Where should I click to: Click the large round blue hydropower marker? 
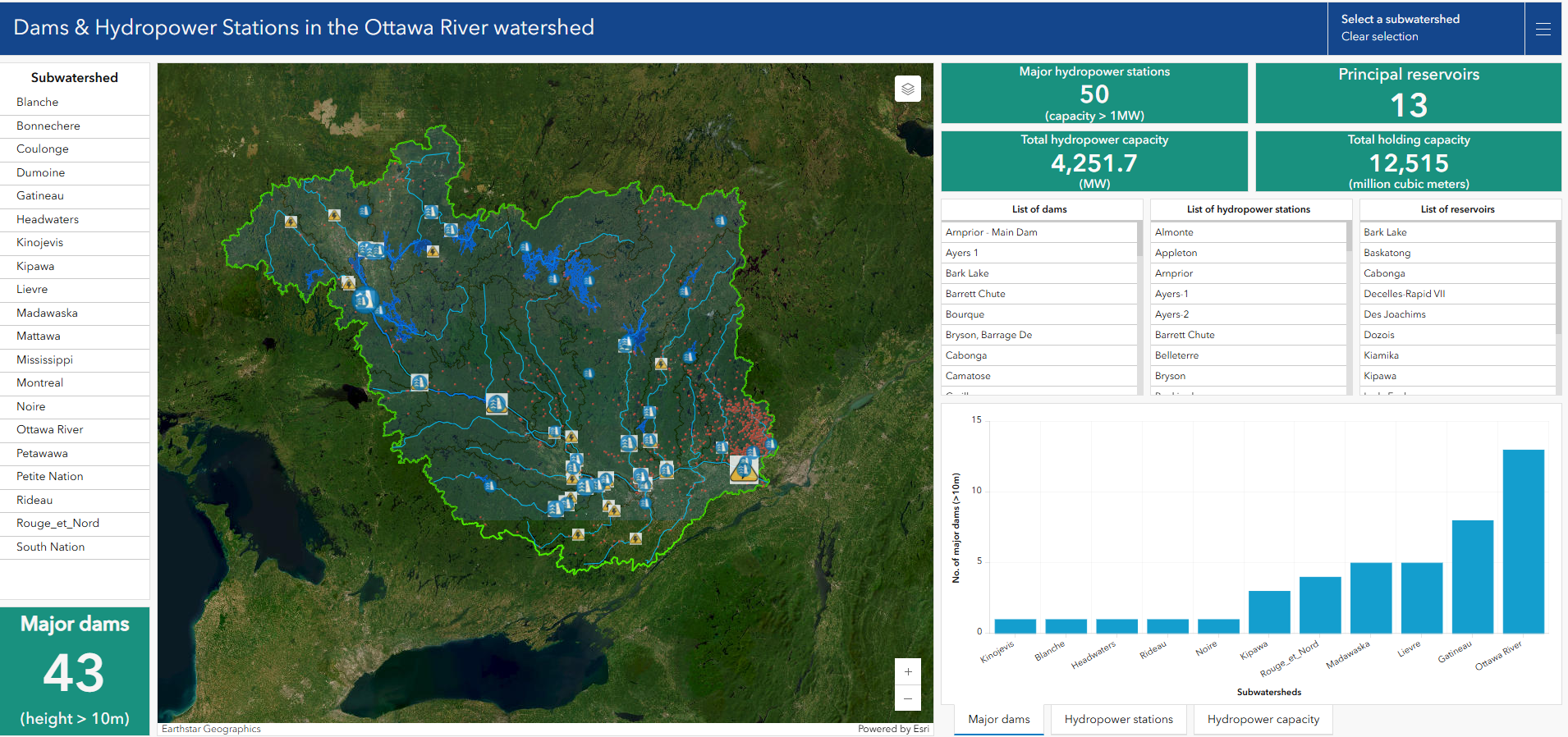coord(364,300)
